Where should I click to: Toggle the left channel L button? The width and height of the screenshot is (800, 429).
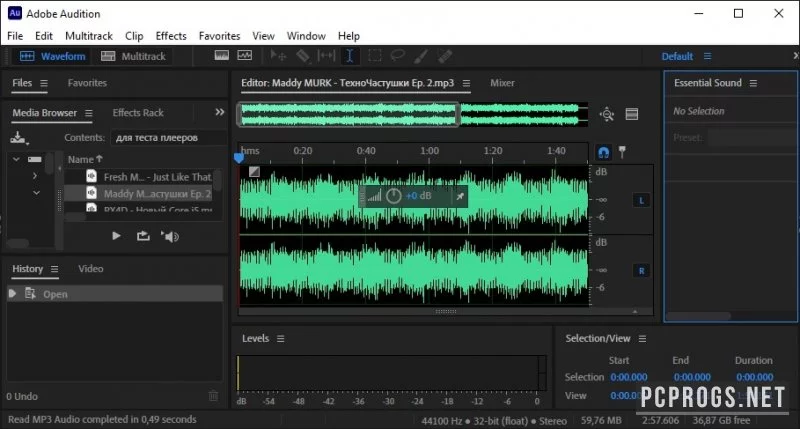pos(641,200)
